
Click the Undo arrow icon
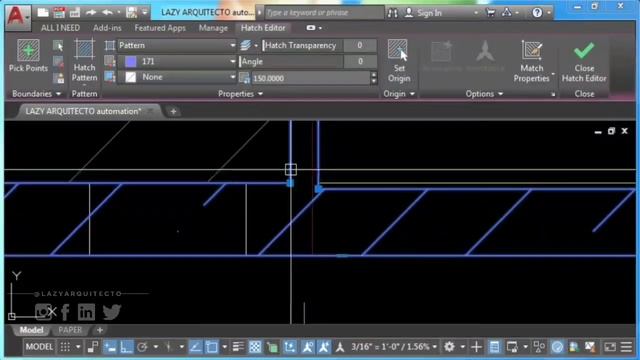pos(107,13)
